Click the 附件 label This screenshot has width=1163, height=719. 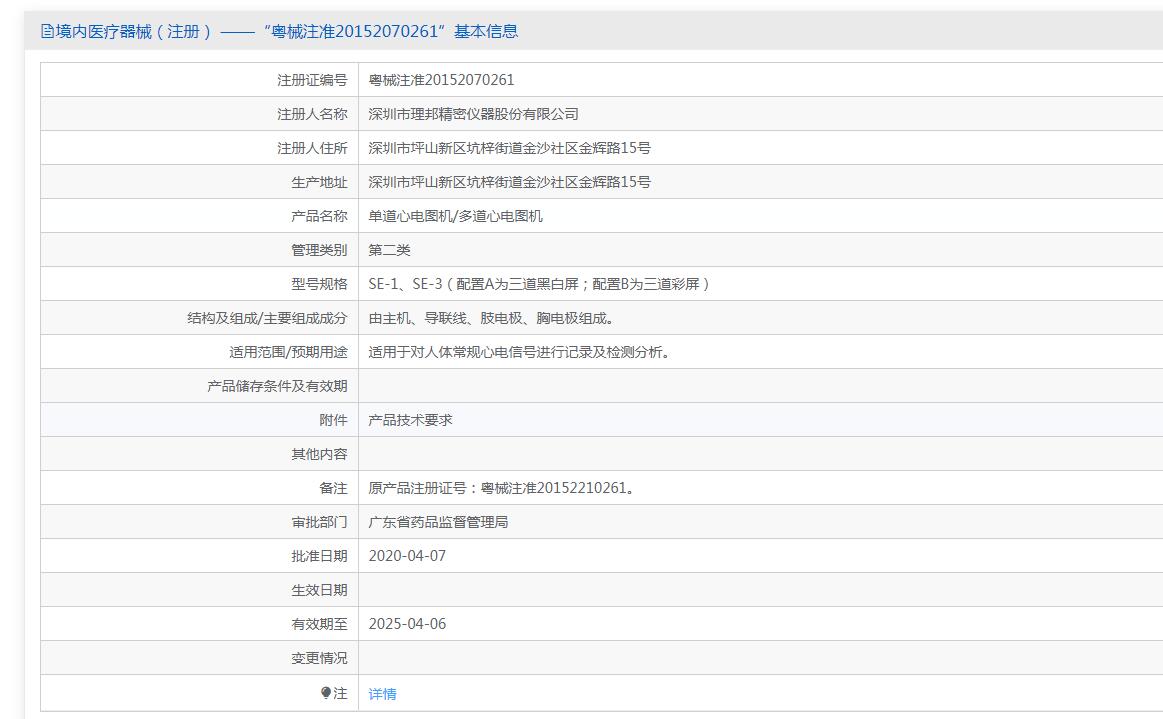tap(333, 420)
